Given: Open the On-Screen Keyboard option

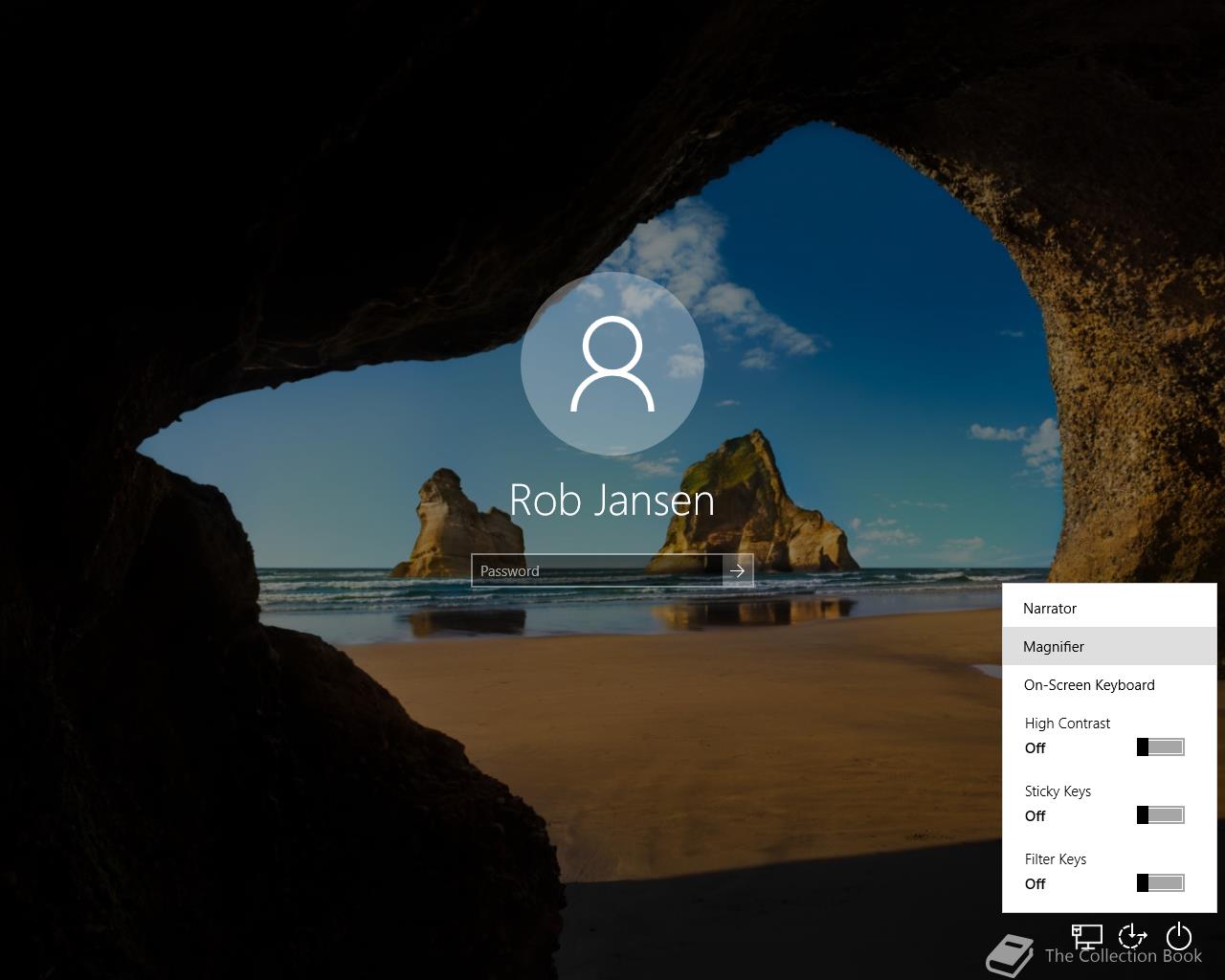Looking at the screenshot, I should [1089, 685].
